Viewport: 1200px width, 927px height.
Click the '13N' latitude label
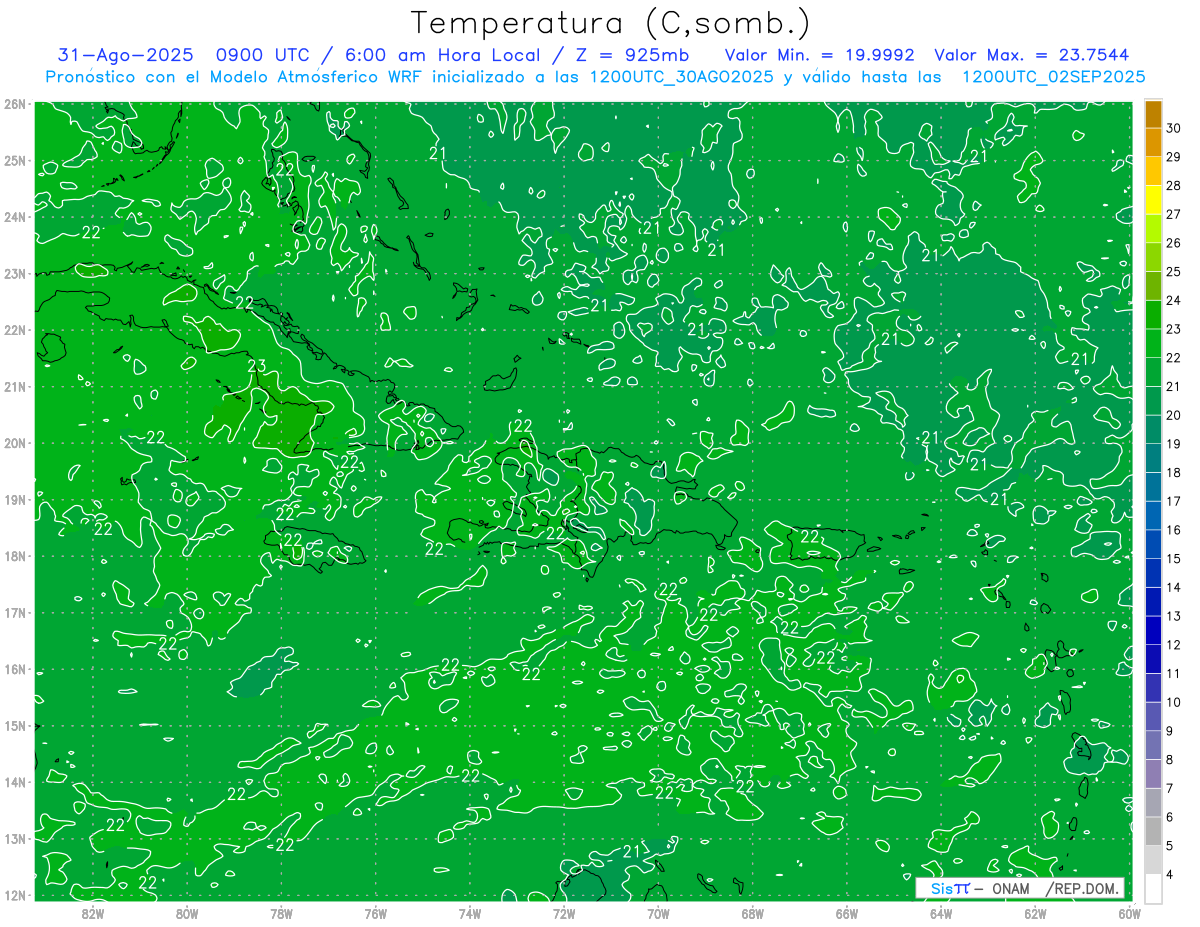coord(15,838)
